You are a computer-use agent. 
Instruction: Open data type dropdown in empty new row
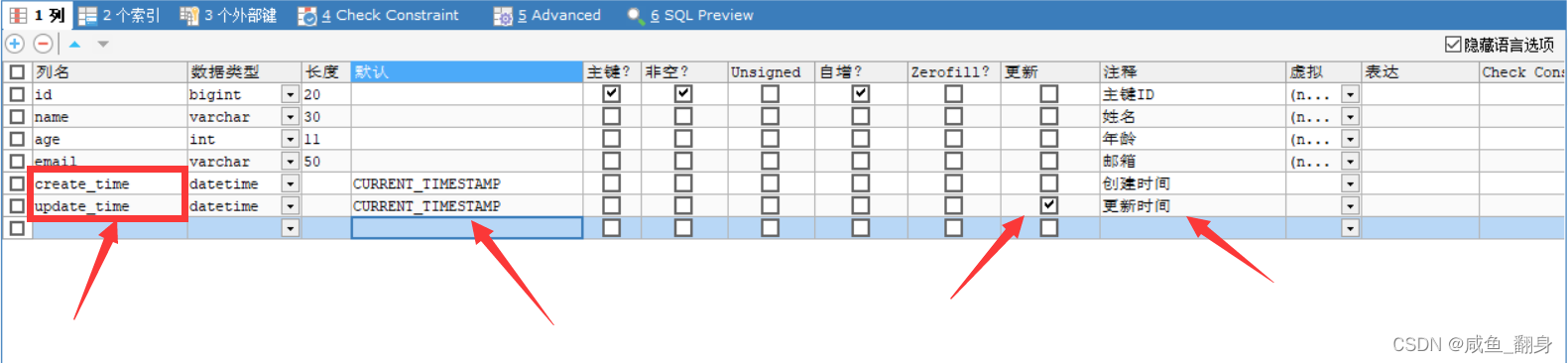[x=290, y=228]
